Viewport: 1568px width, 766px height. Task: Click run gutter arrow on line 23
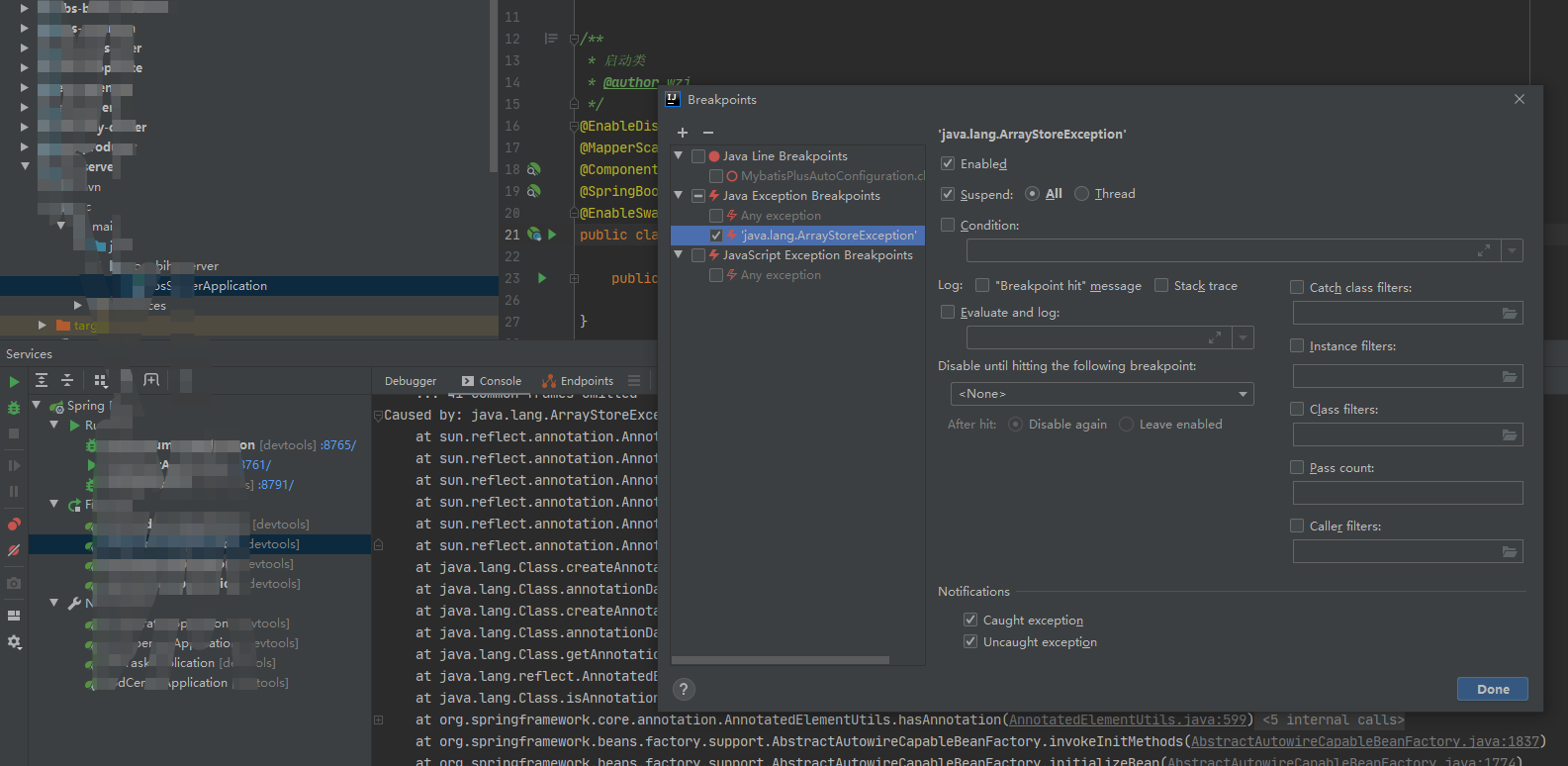542,278
